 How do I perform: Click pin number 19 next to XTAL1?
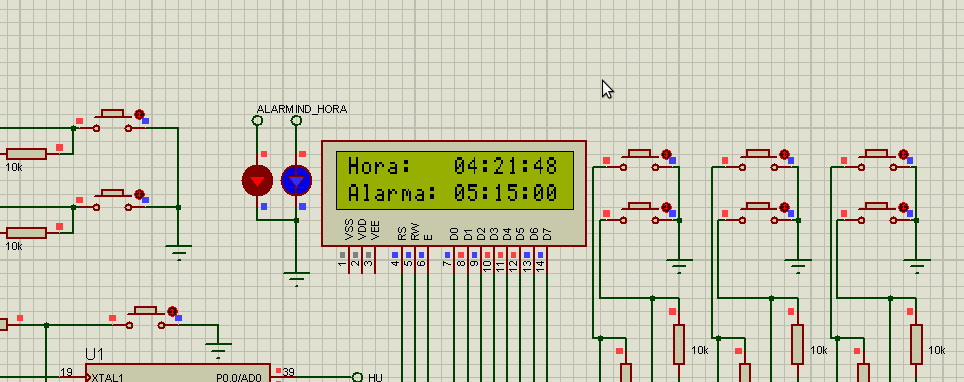(x=66, y=372)
